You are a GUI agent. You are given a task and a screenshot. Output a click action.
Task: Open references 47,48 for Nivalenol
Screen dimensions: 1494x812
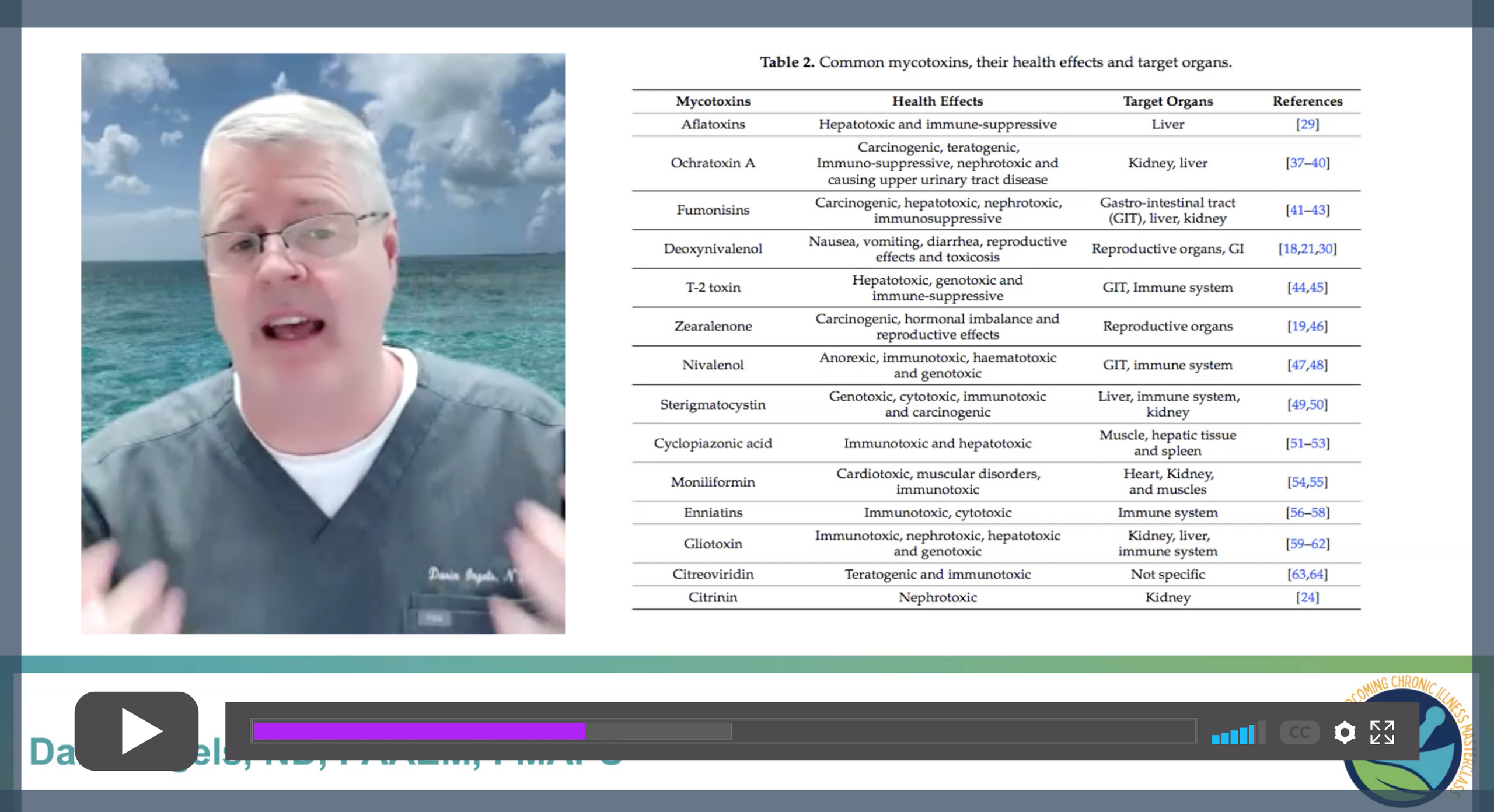tap(1307, 365)
